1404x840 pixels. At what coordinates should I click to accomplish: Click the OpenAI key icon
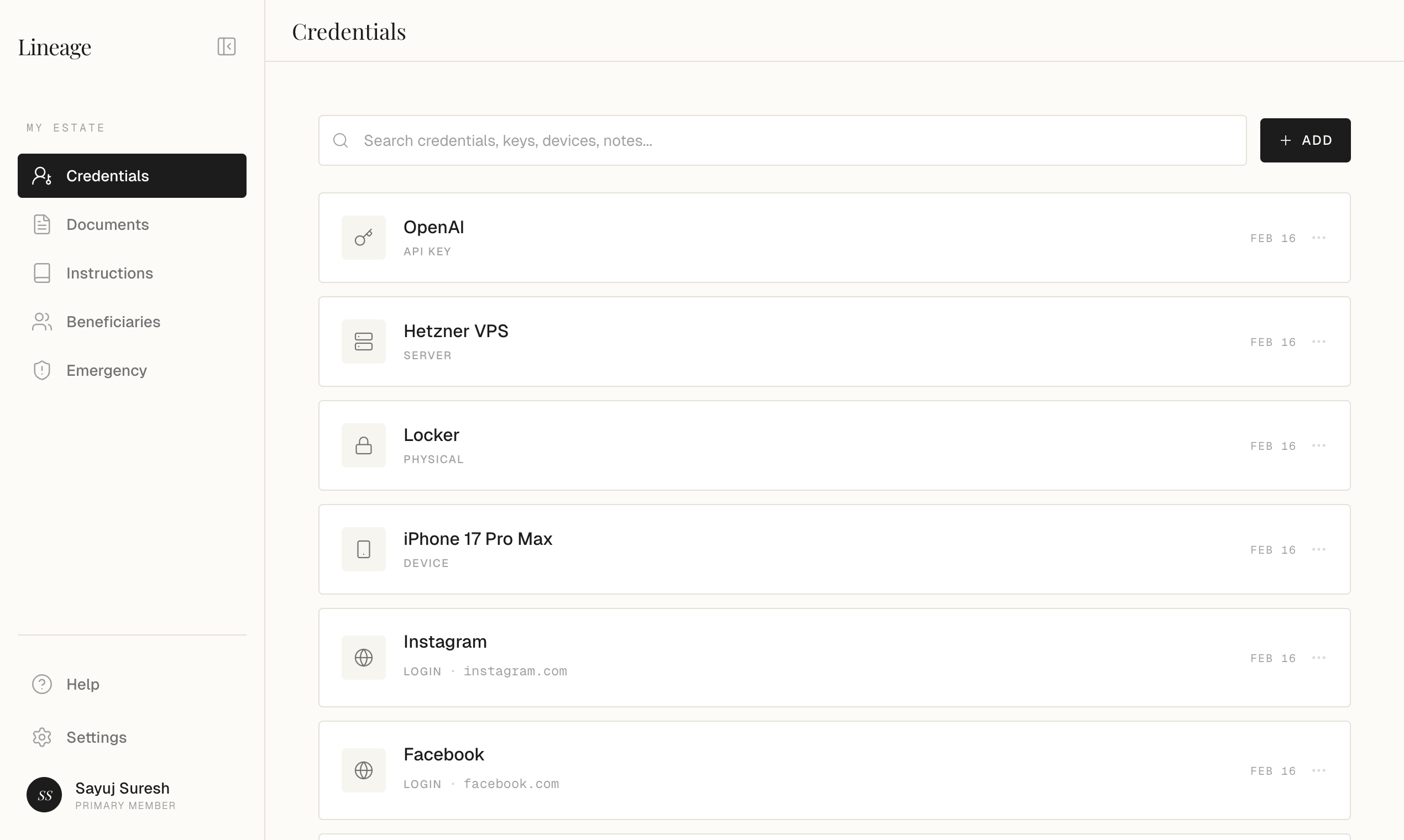coord(364,238)
